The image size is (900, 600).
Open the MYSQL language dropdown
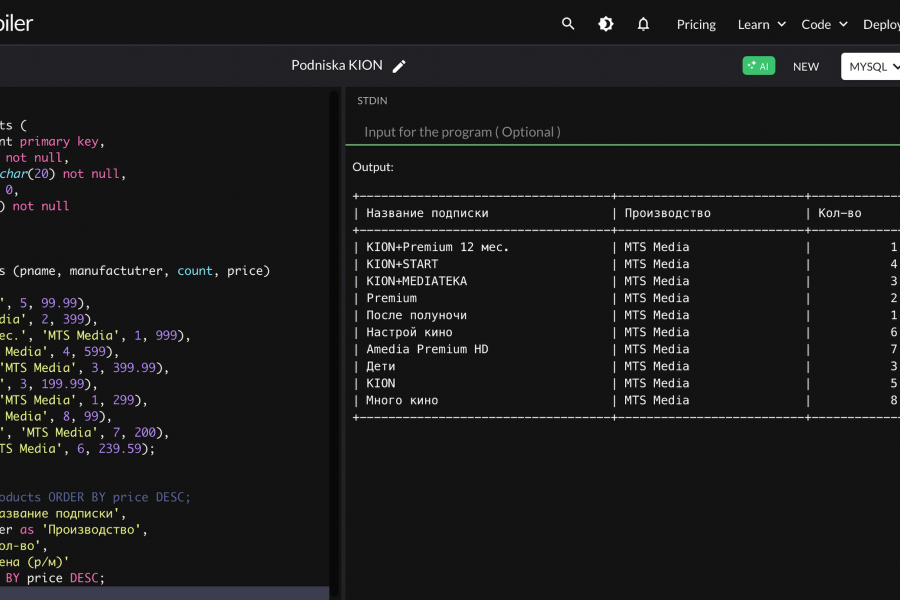872,66
